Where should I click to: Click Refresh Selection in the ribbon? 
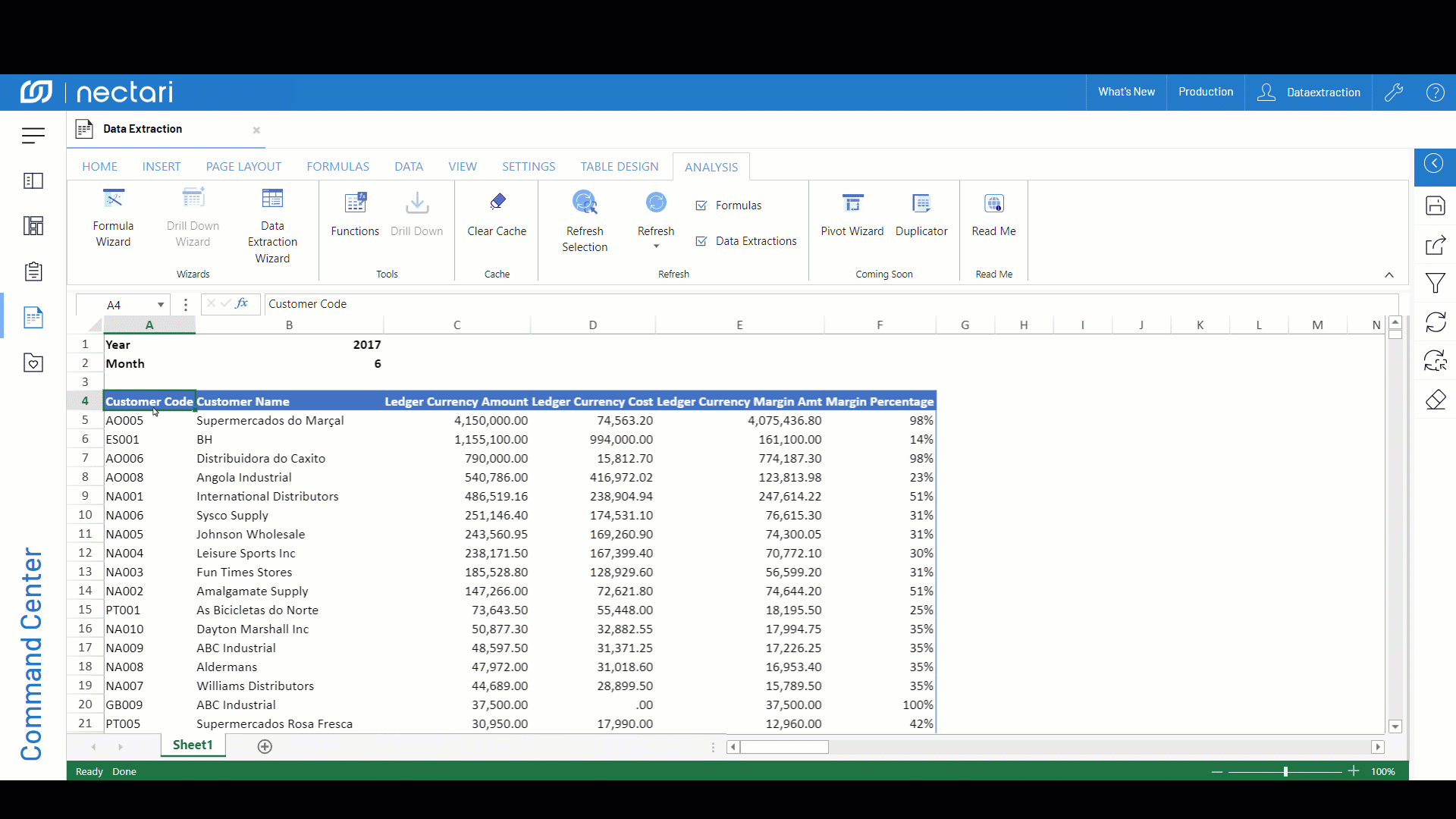[585, 221]
